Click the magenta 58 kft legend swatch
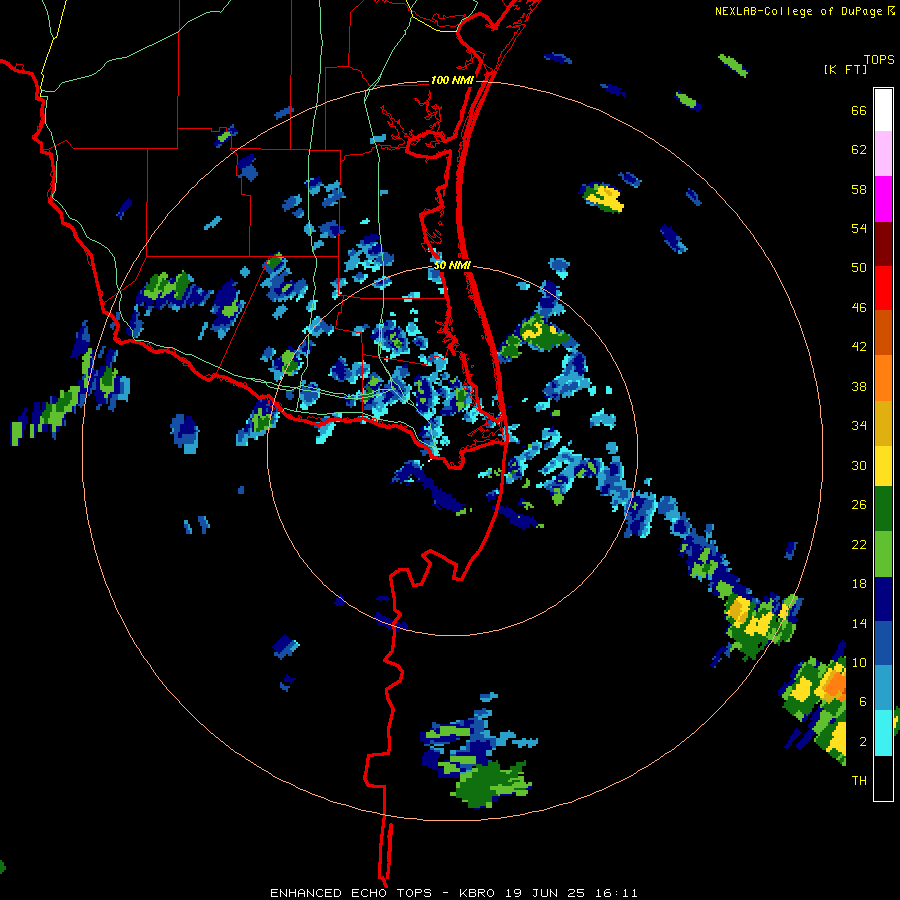Screen dimensions: 900x900 (x=883, y=199)
